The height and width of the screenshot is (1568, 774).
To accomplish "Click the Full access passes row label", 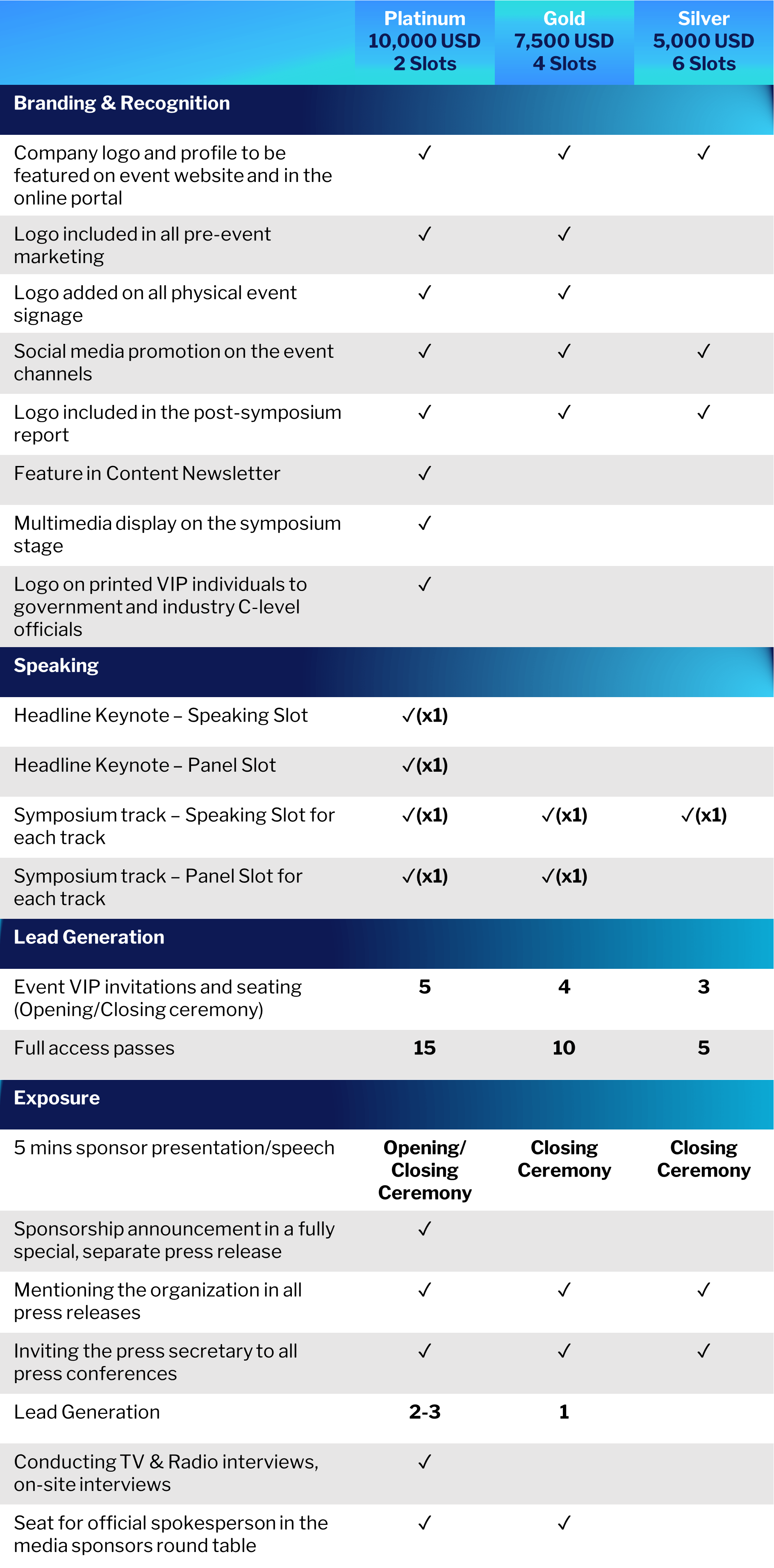I will pyautogui.click(x=94, y=1048).
